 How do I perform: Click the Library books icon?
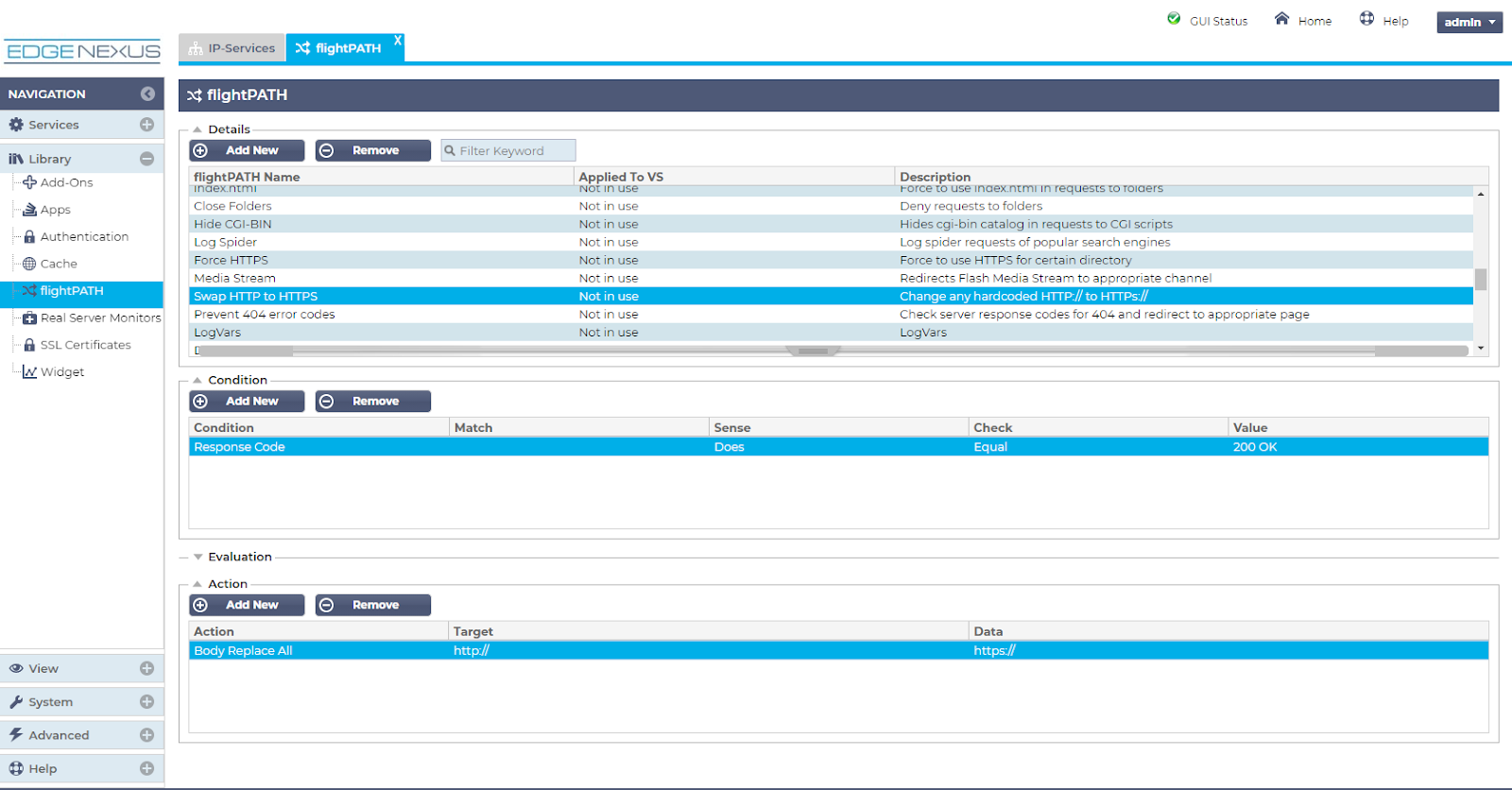pyautogui.click(x=16, y=159)
